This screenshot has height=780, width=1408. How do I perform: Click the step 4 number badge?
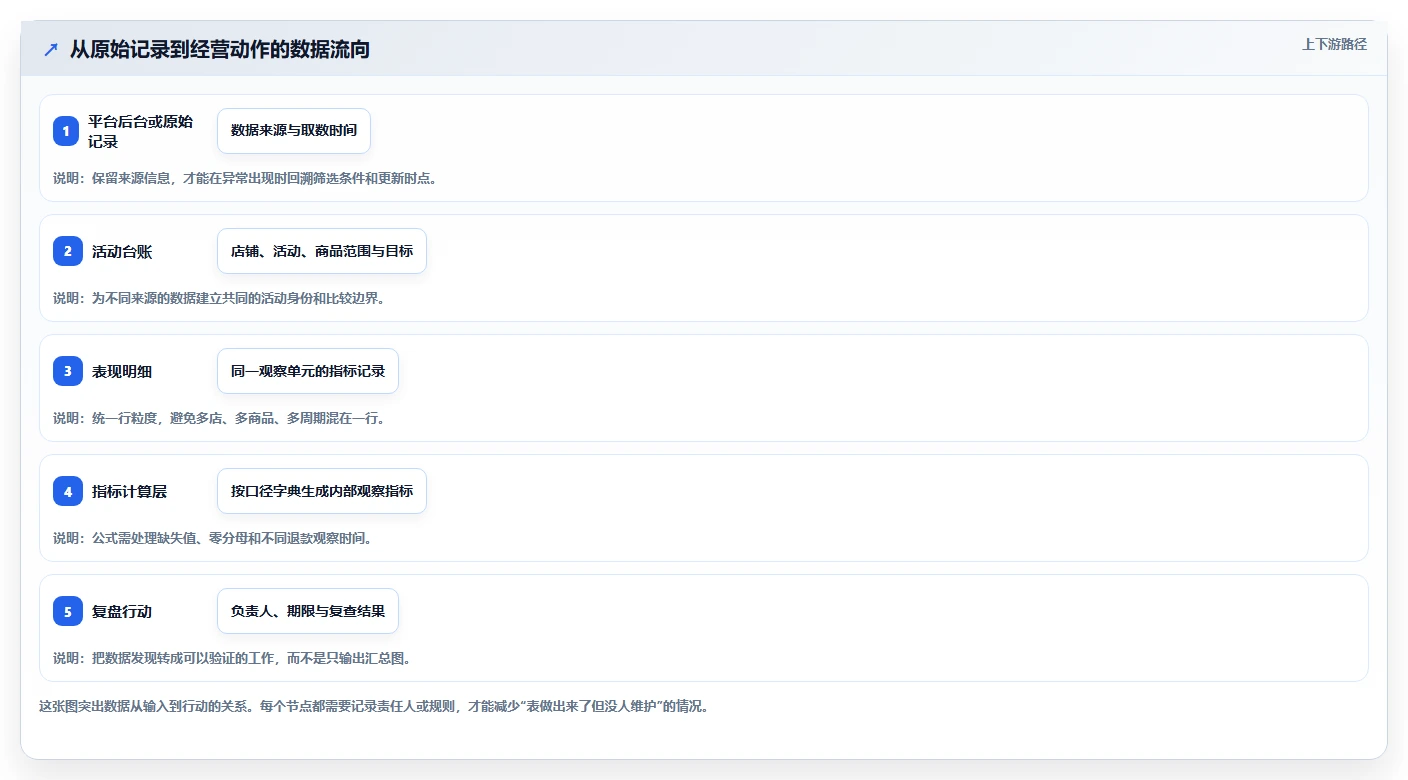tap(67, 491)
